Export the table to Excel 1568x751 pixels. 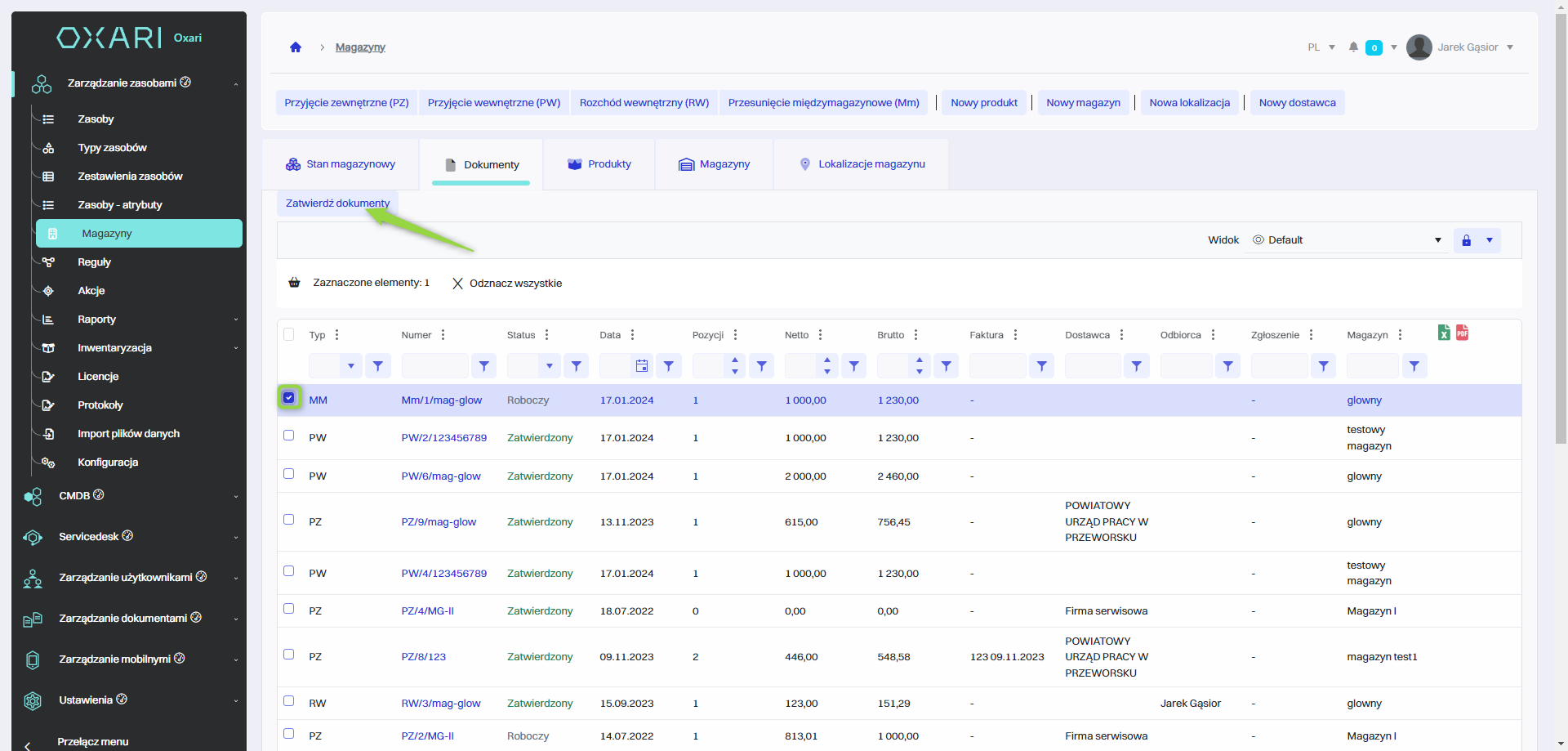click(1444, 333)
